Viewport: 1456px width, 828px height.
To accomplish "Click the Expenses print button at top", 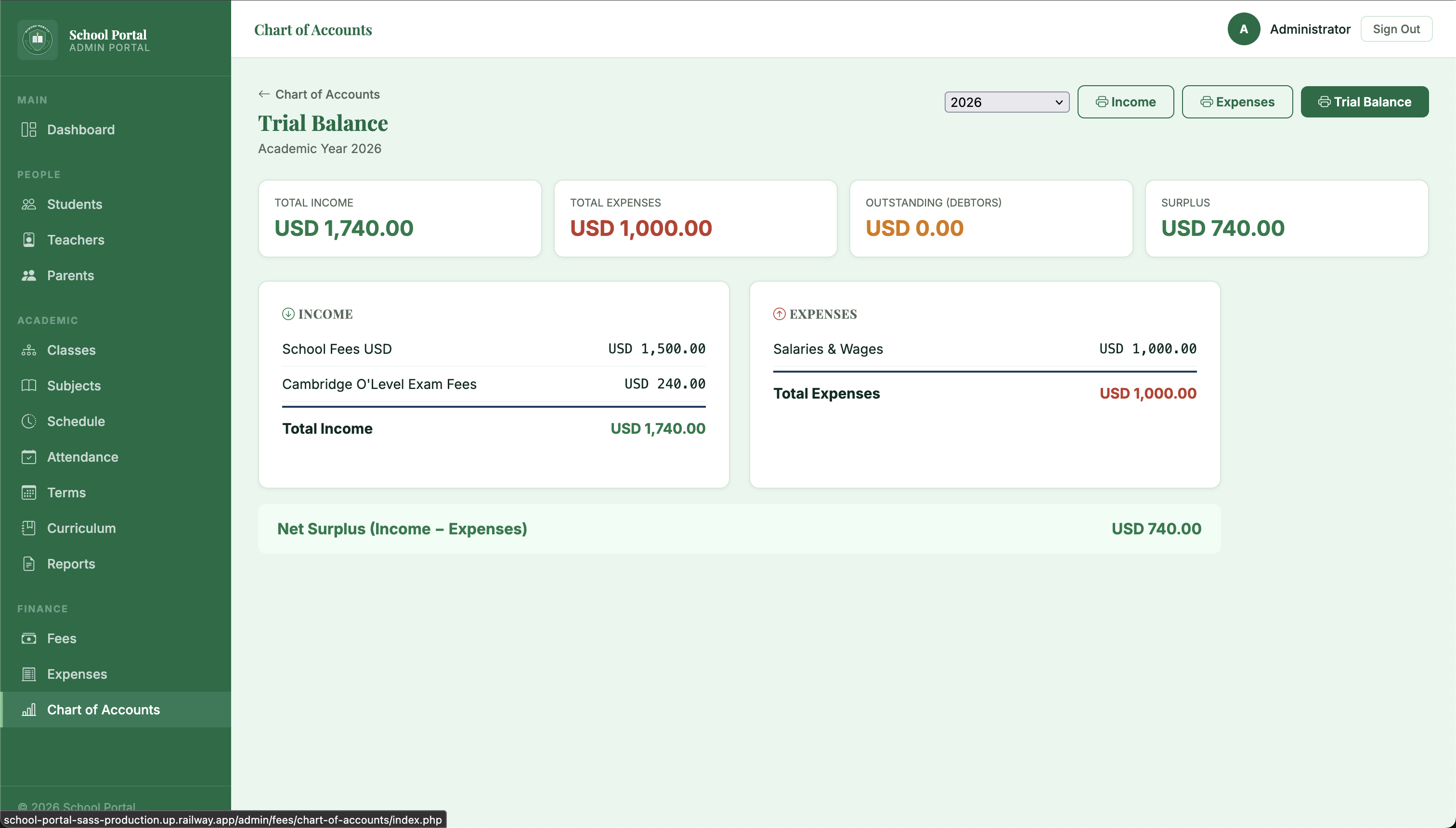I will [x=1236, y=102].
